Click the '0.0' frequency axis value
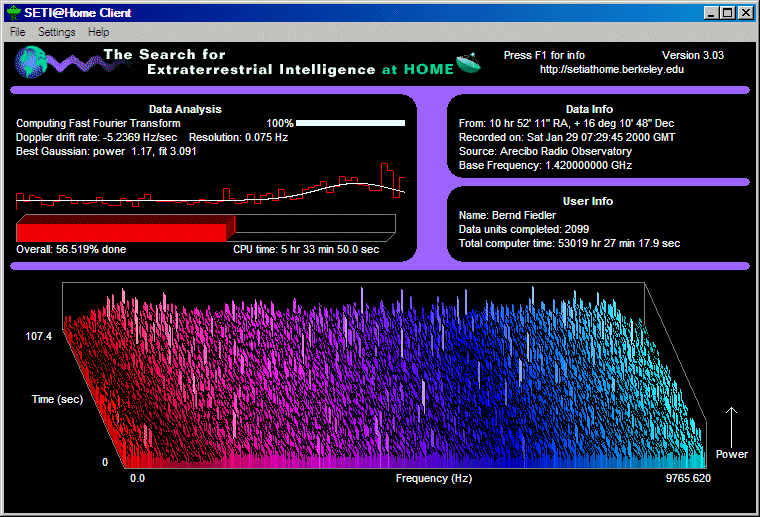This screenshot has height=517, width=760. pos(137,478)
